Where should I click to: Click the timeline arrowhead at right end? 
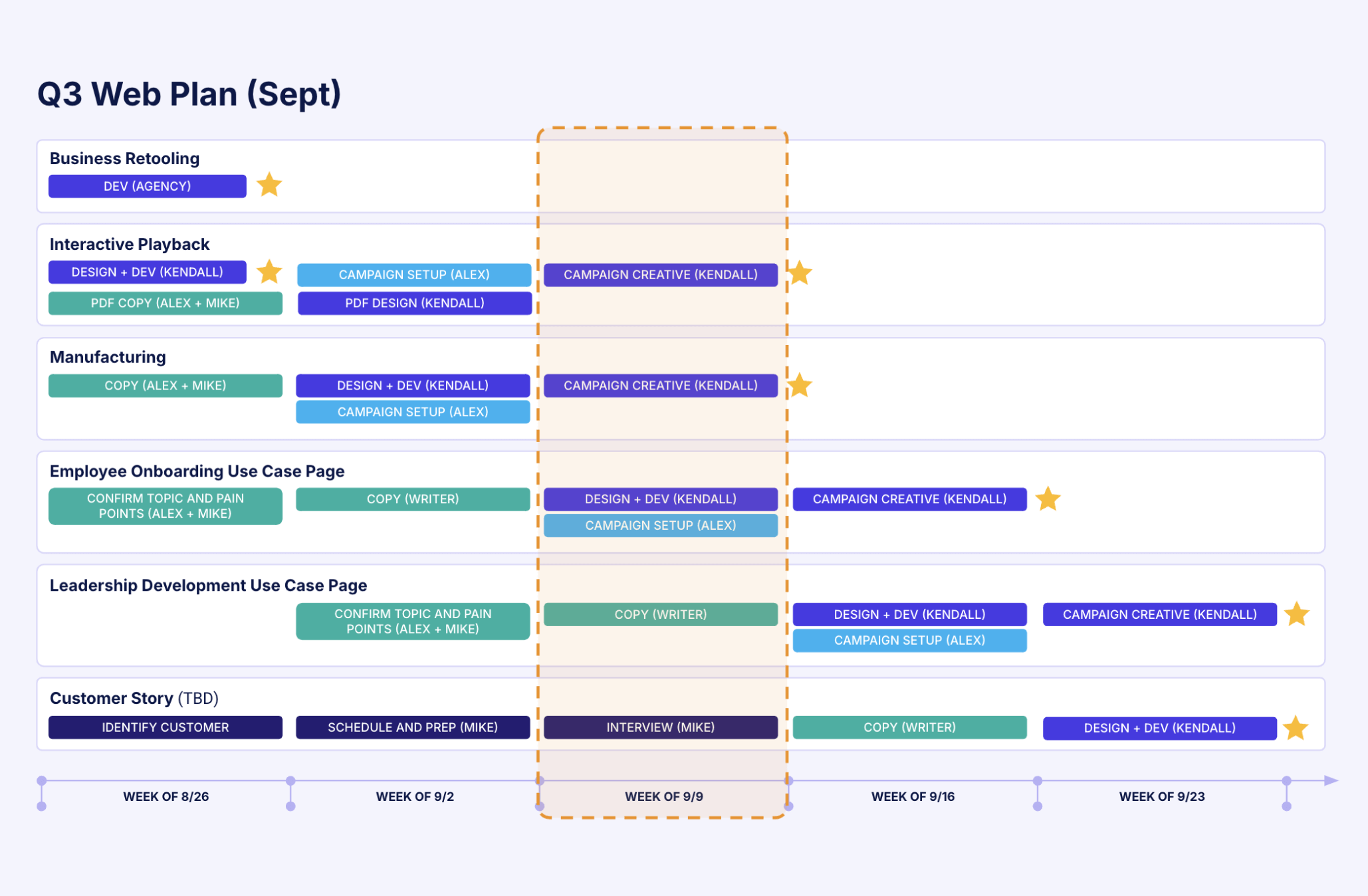[x=1330, y=780]
